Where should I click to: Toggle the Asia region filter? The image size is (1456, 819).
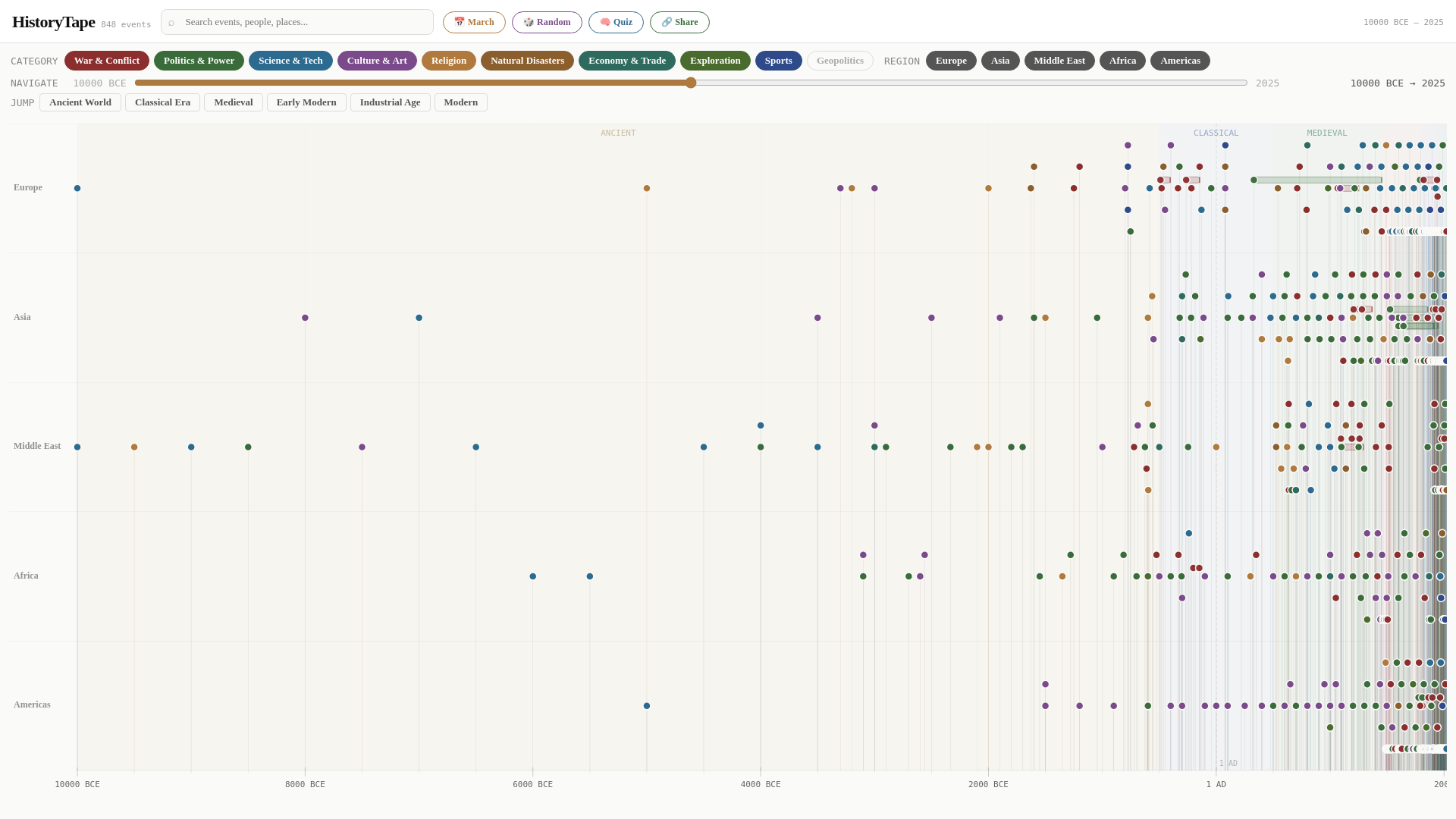[x=1000, y=61]
